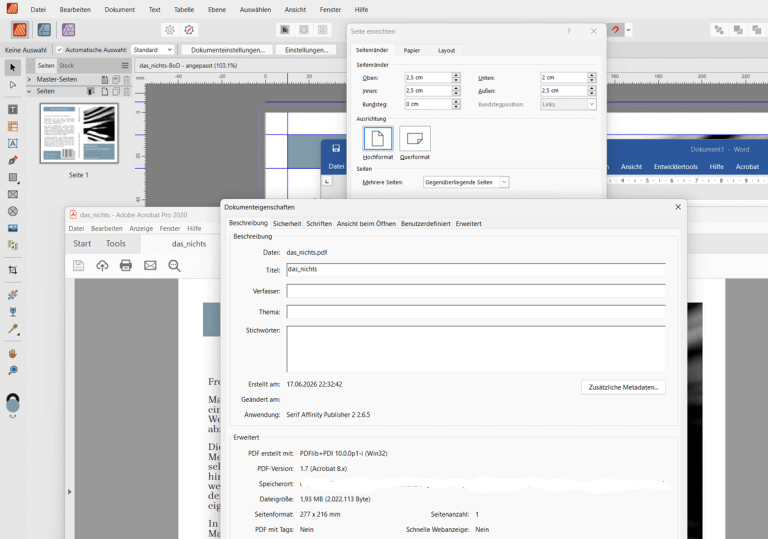Switch to the Layout tab
The width and height of the screenshot is (768, 539).
click(446, 50)
